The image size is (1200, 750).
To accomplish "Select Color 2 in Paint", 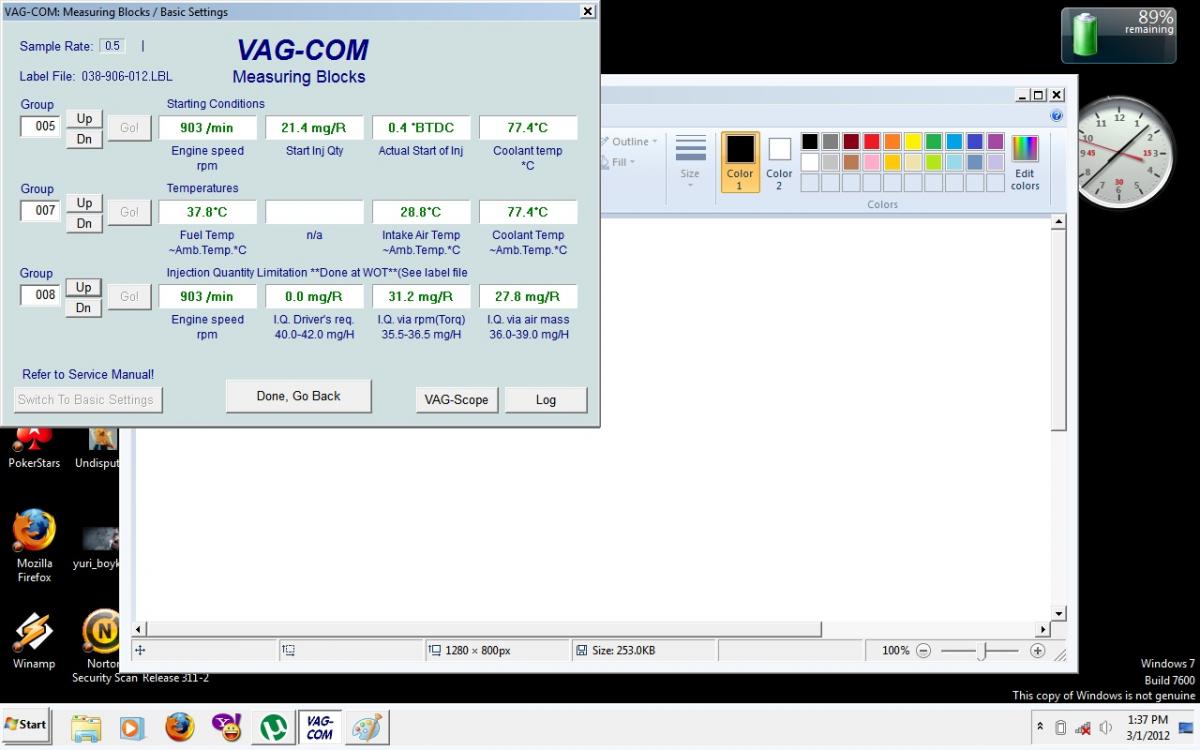I will click(779, 162).
